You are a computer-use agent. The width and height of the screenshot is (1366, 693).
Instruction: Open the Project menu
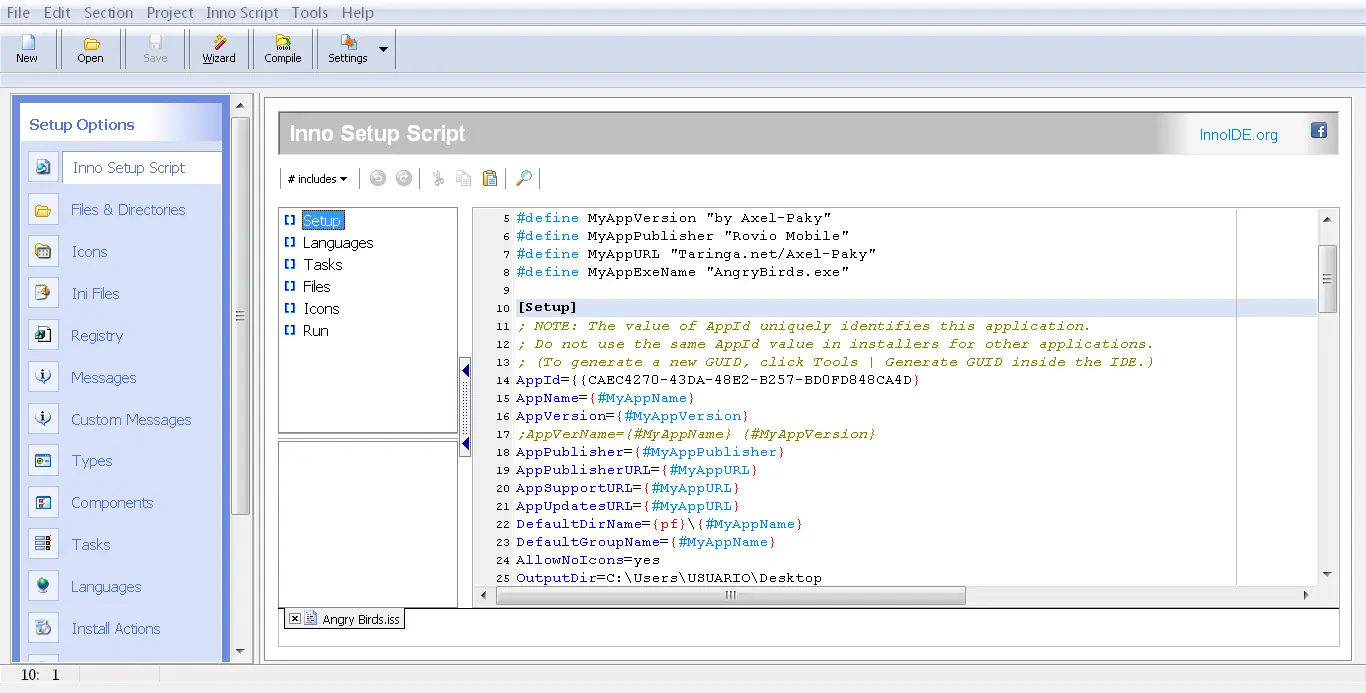pos(170,13)
